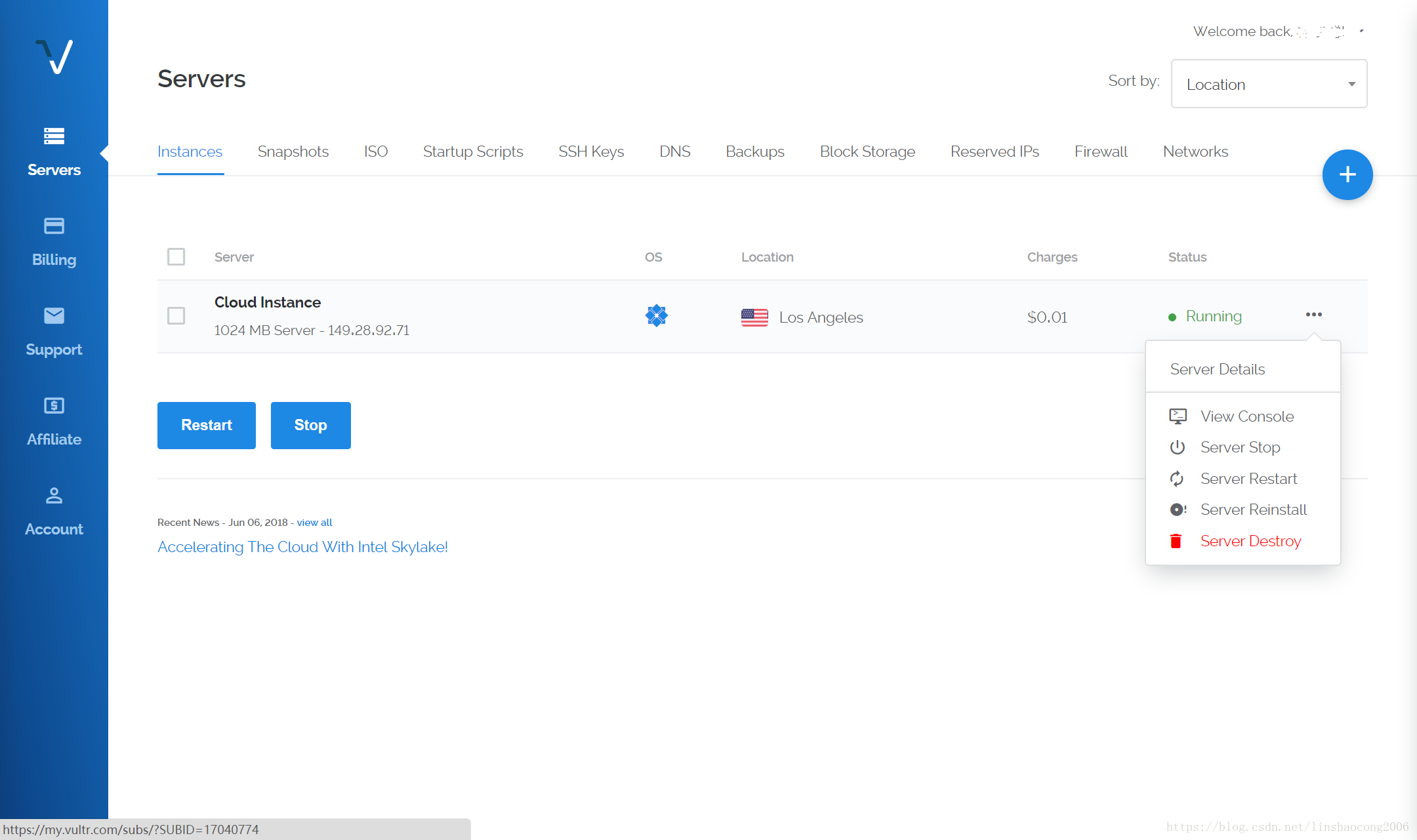Image resolution: width=1417 pixels, height=840 pixels.
Task: Click the red trash Server Destroy icon
Action: (1176, 541)
